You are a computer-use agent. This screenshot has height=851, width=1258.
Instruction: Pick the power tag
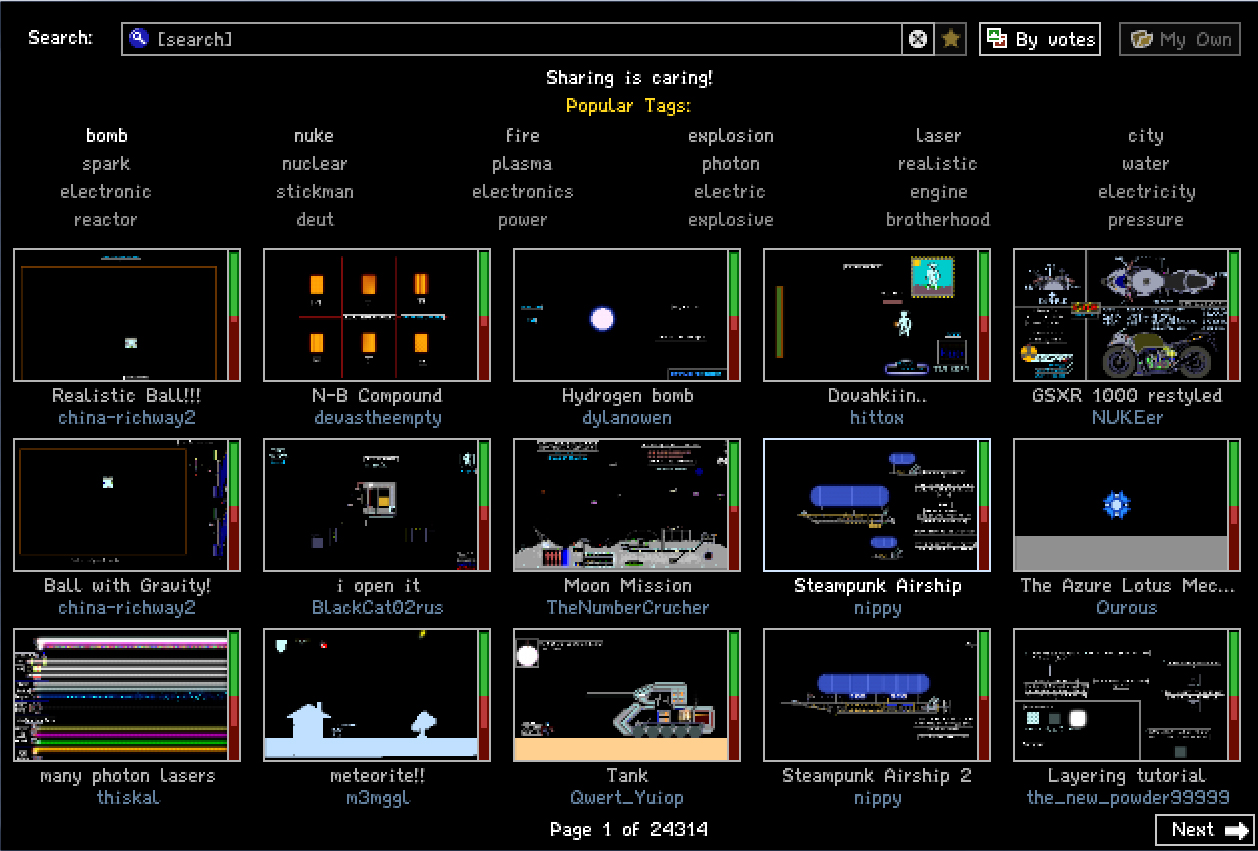point(522,220)
